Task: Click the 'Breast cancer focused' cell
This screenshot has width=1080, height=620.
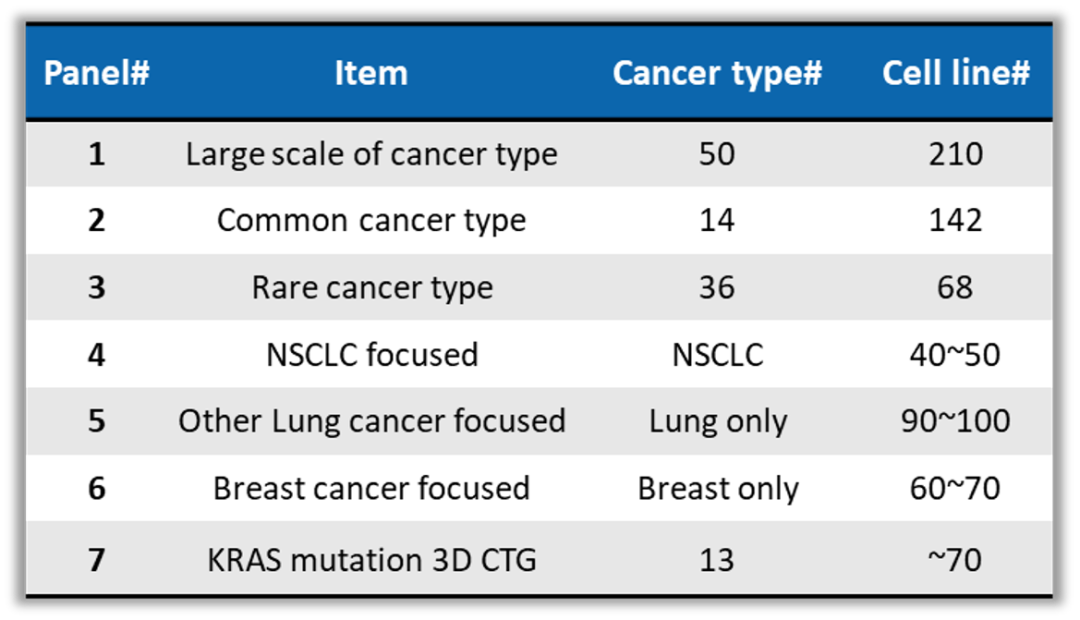Action: coord(371,488)
